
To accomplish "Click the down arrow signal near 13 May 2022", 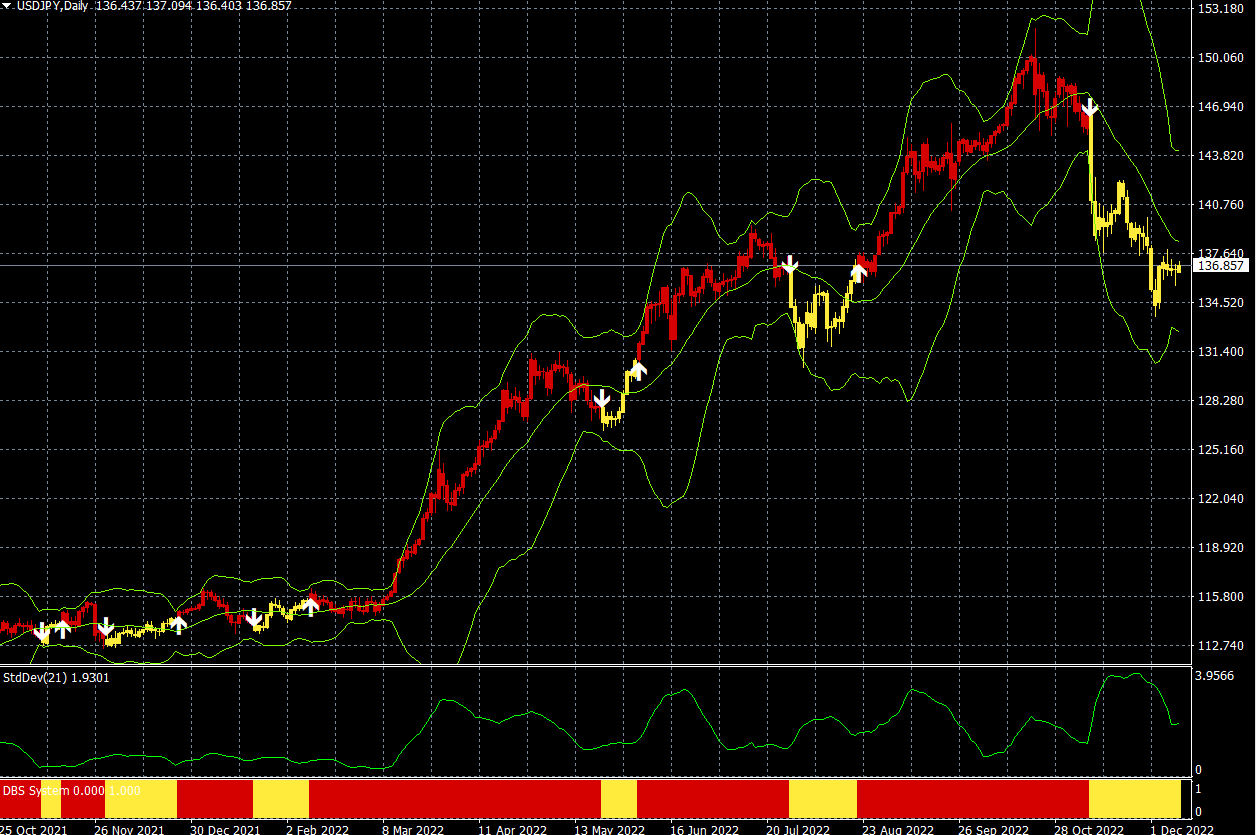I will [602, 401].
